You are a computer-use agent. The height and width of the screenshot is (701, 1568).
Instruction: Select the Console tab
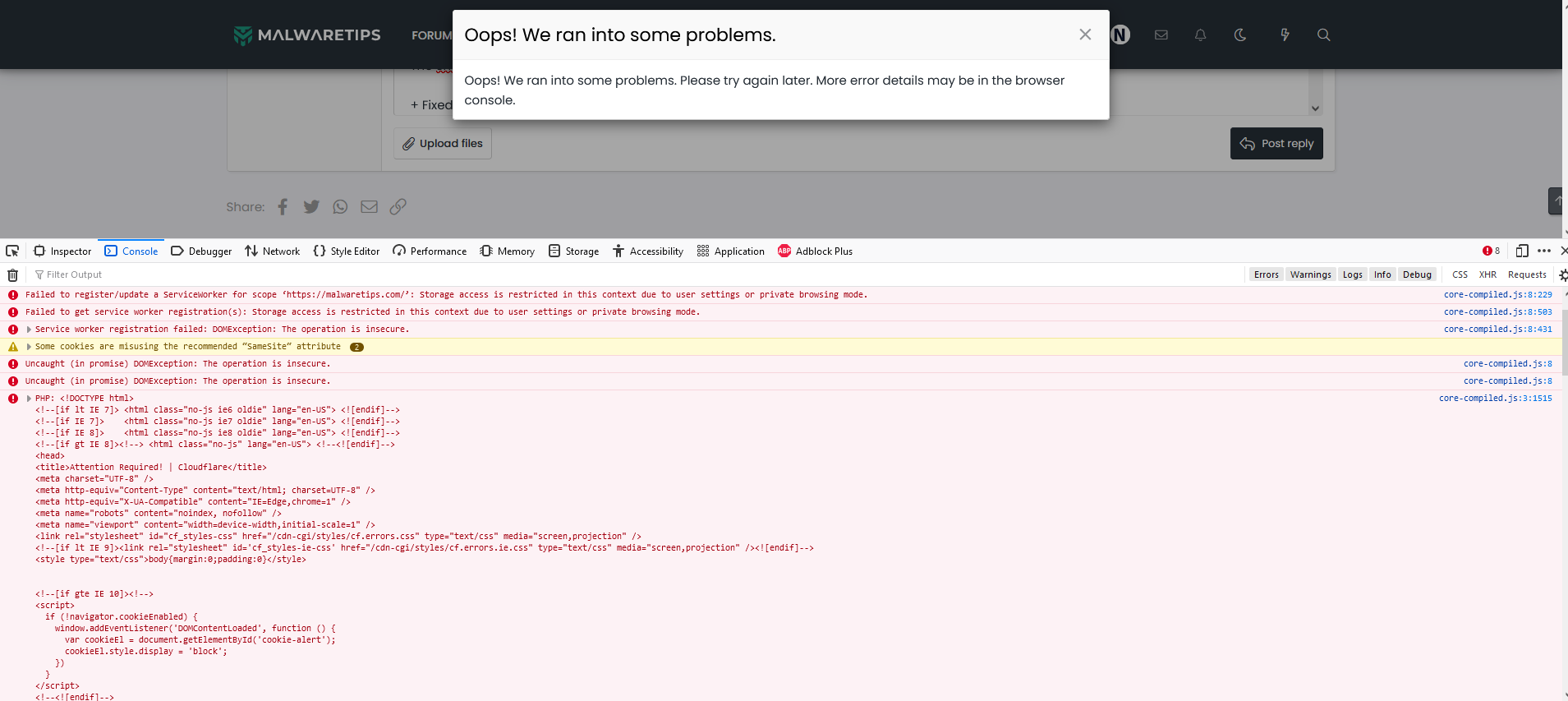coord(131,251)
